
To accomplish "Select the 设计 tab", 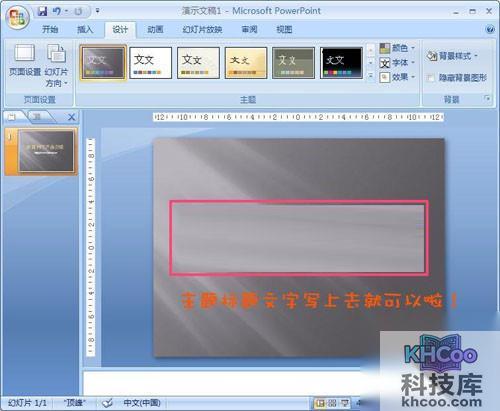I will click(x=120, y=29).
